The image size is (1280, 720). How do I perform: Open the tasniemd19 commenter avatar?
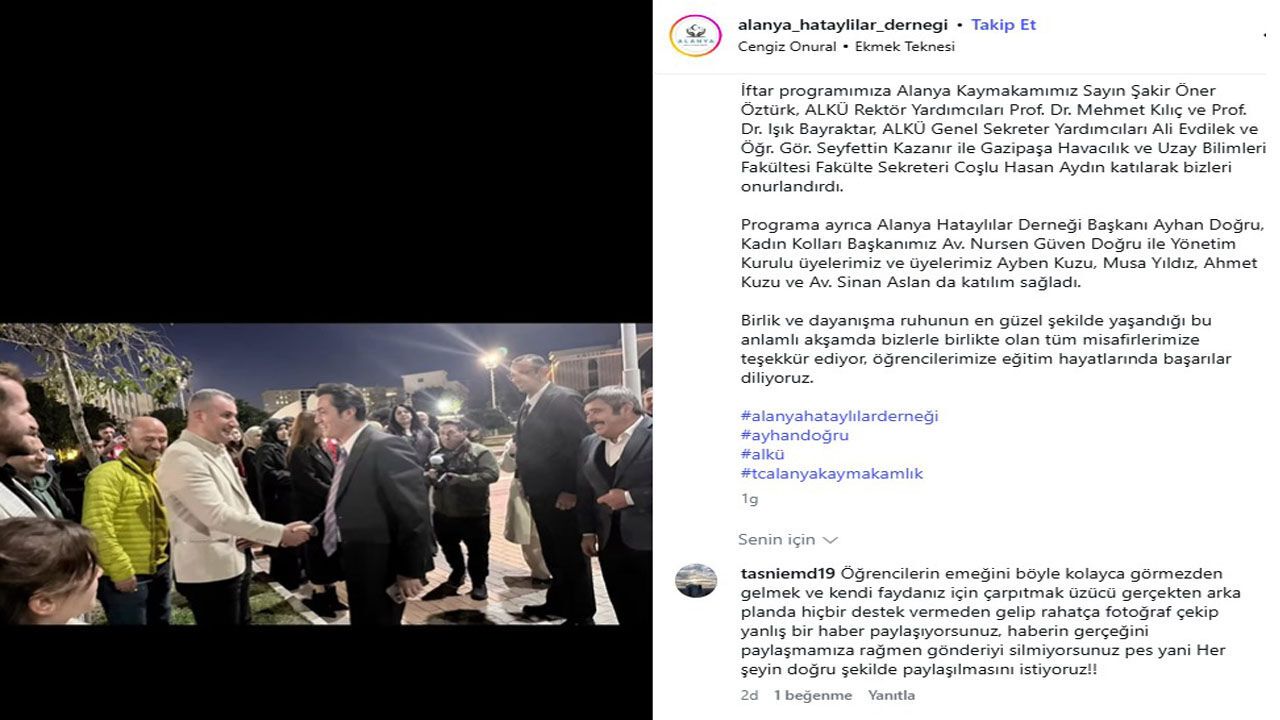[x=695, y=580]
